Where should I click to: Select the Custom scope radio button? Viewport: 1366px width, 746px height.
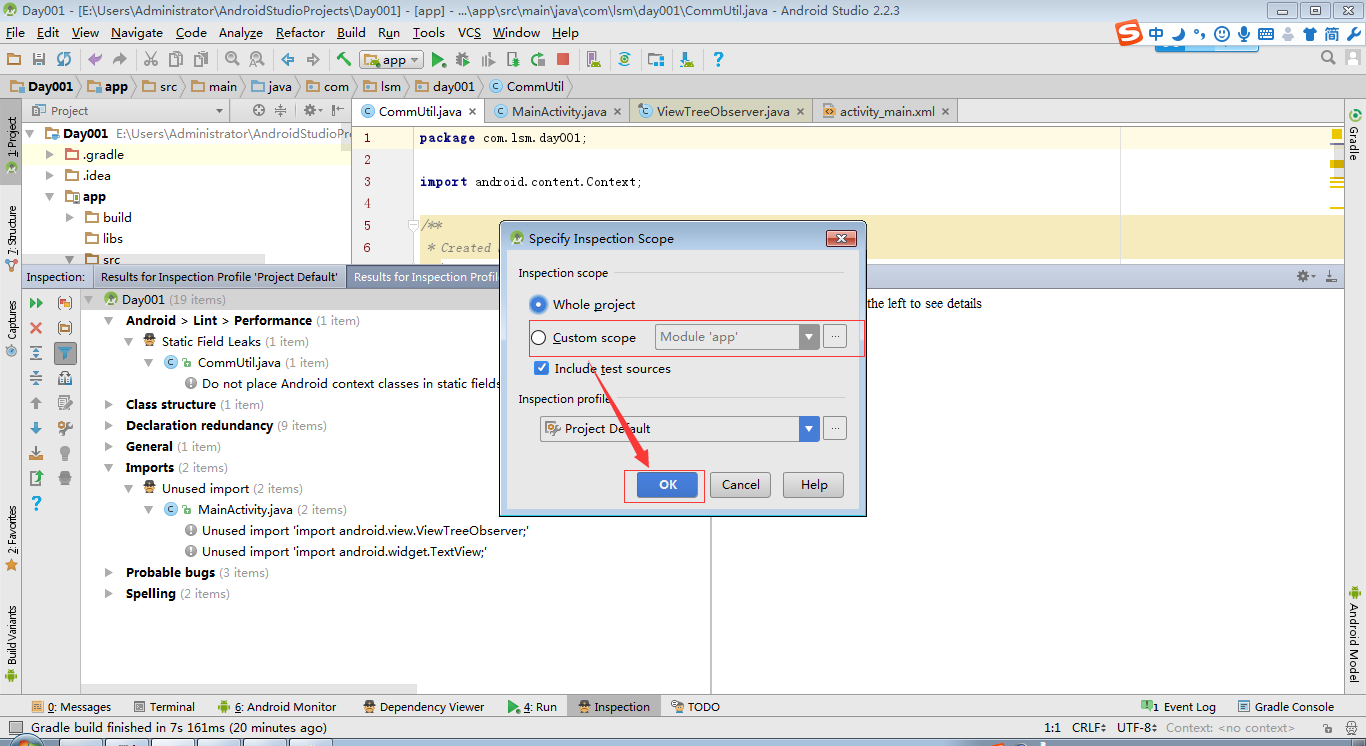[539, 338]
